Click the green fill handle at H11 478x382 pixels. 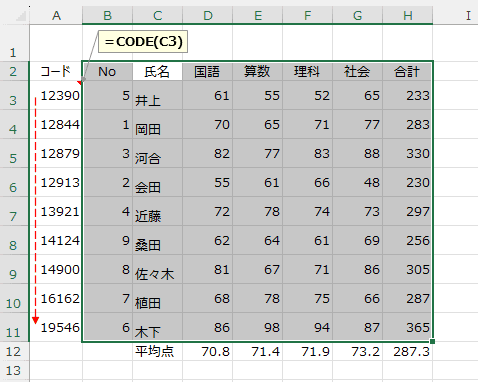[432, 341]
